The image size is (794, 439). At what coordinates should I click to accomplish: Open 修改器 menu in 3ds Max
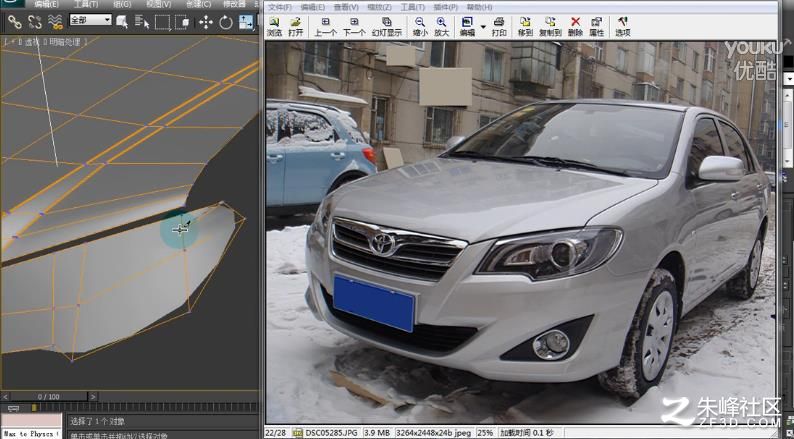point(234,4)
